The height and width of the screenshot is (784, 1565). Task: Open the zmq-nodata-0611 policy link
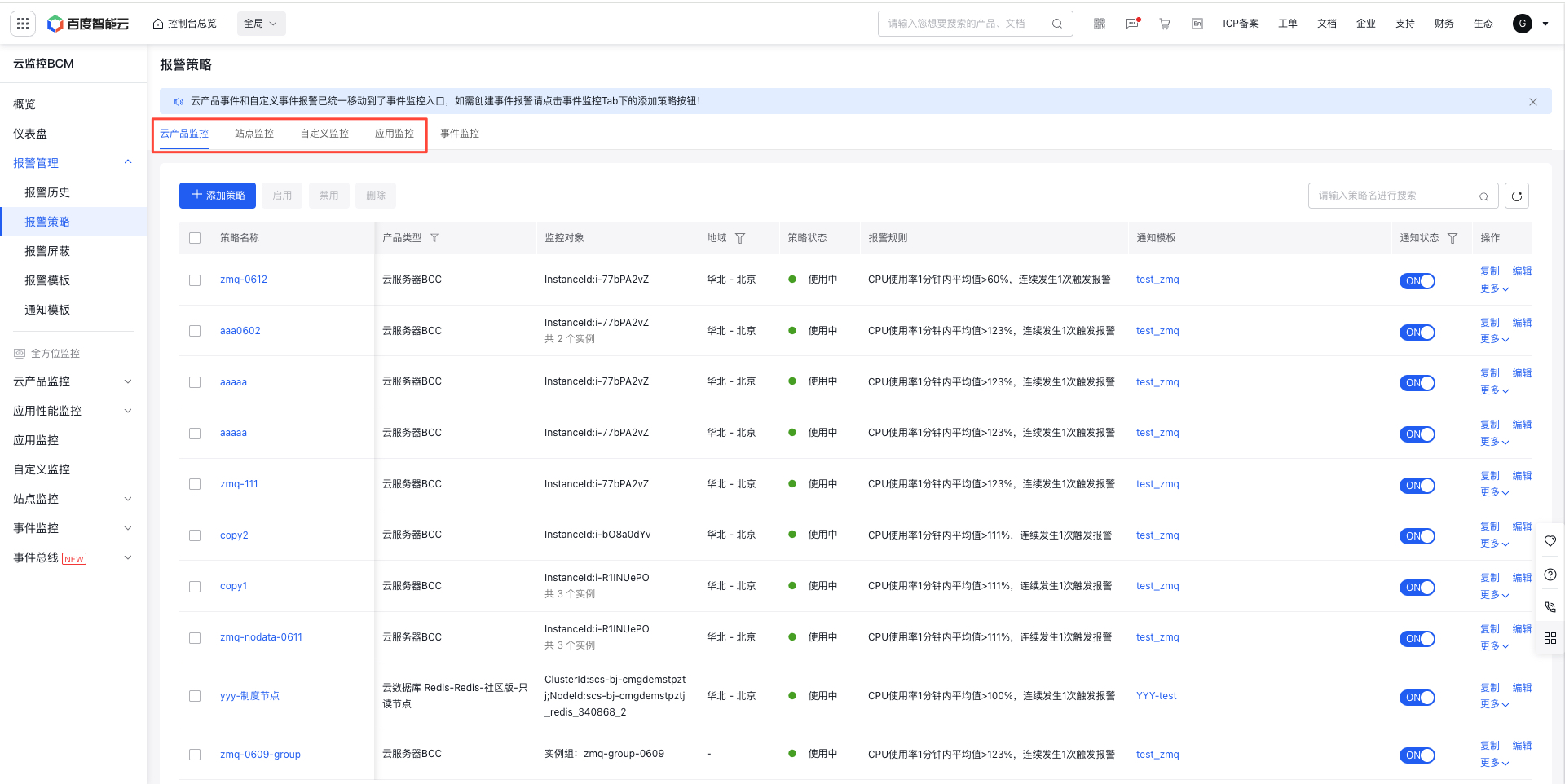261,637
